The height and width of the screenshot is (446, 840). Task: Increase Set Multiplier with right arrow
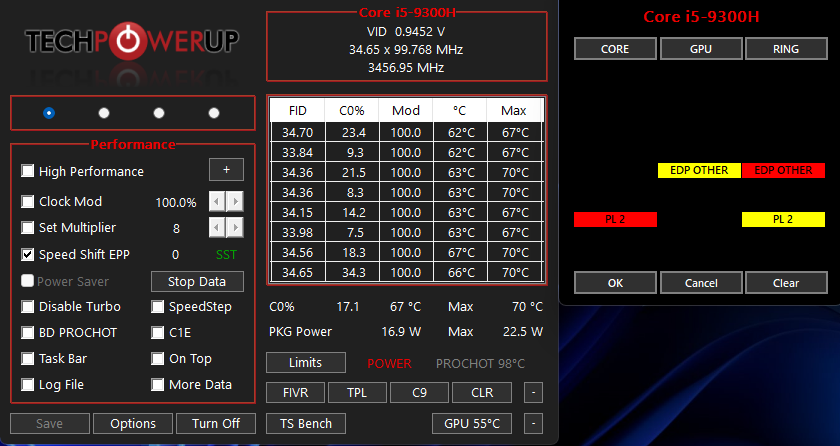pos(235,228)
